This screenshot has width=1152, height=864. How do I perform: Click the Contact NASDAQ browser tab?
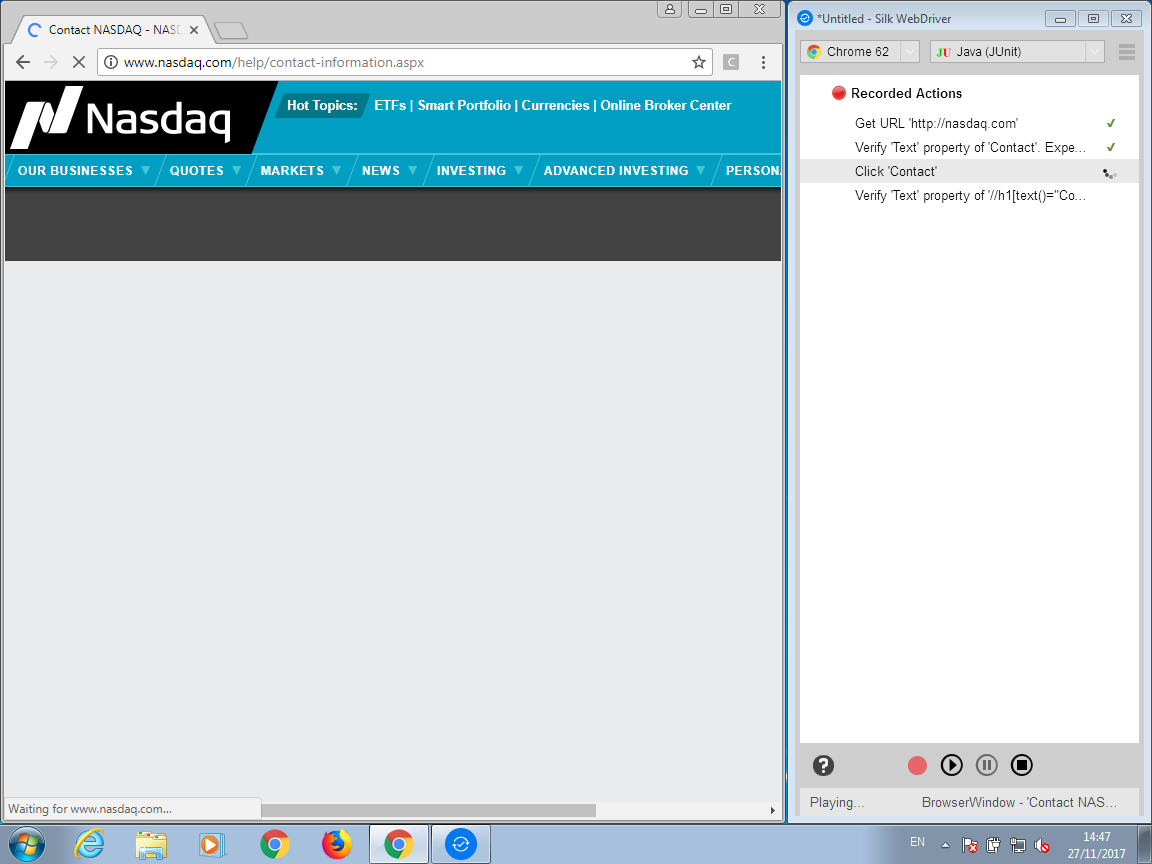coord(114,30)
